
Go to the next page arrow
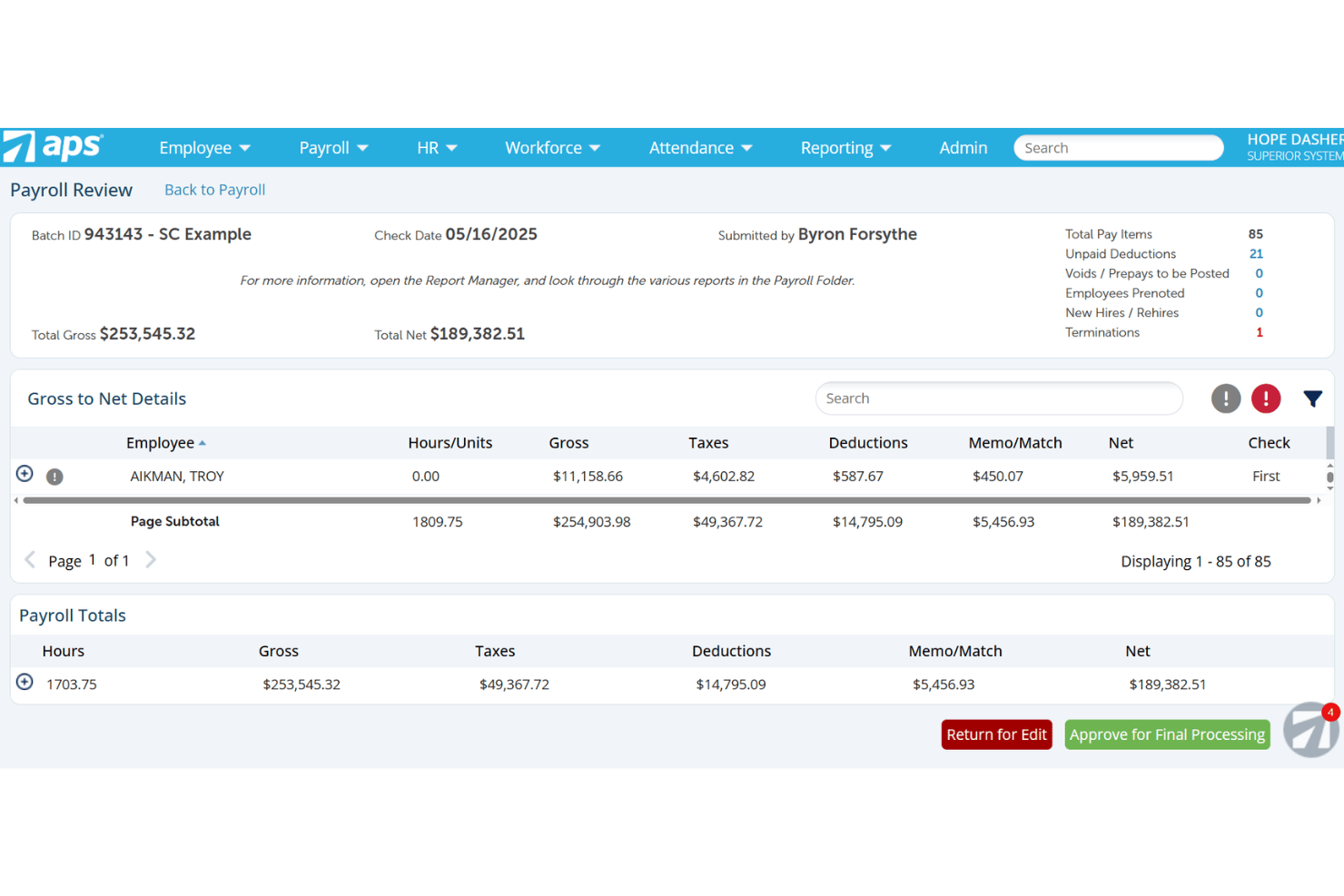(151, 559)
